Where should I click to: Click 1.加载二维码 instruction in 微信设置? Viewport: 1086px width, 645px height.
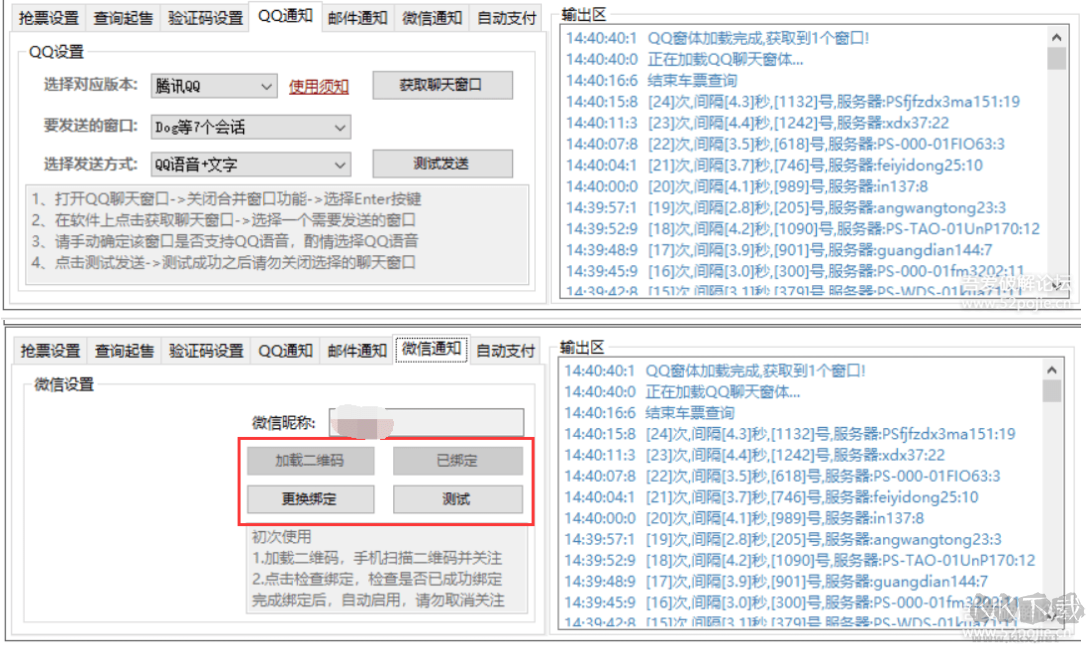377,558
